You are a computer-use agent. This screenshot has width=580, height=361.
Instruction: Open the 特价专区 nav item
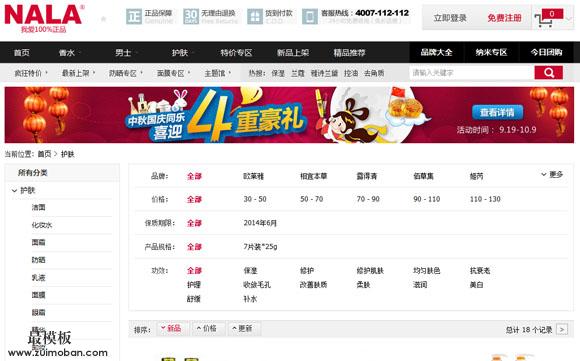236,53
